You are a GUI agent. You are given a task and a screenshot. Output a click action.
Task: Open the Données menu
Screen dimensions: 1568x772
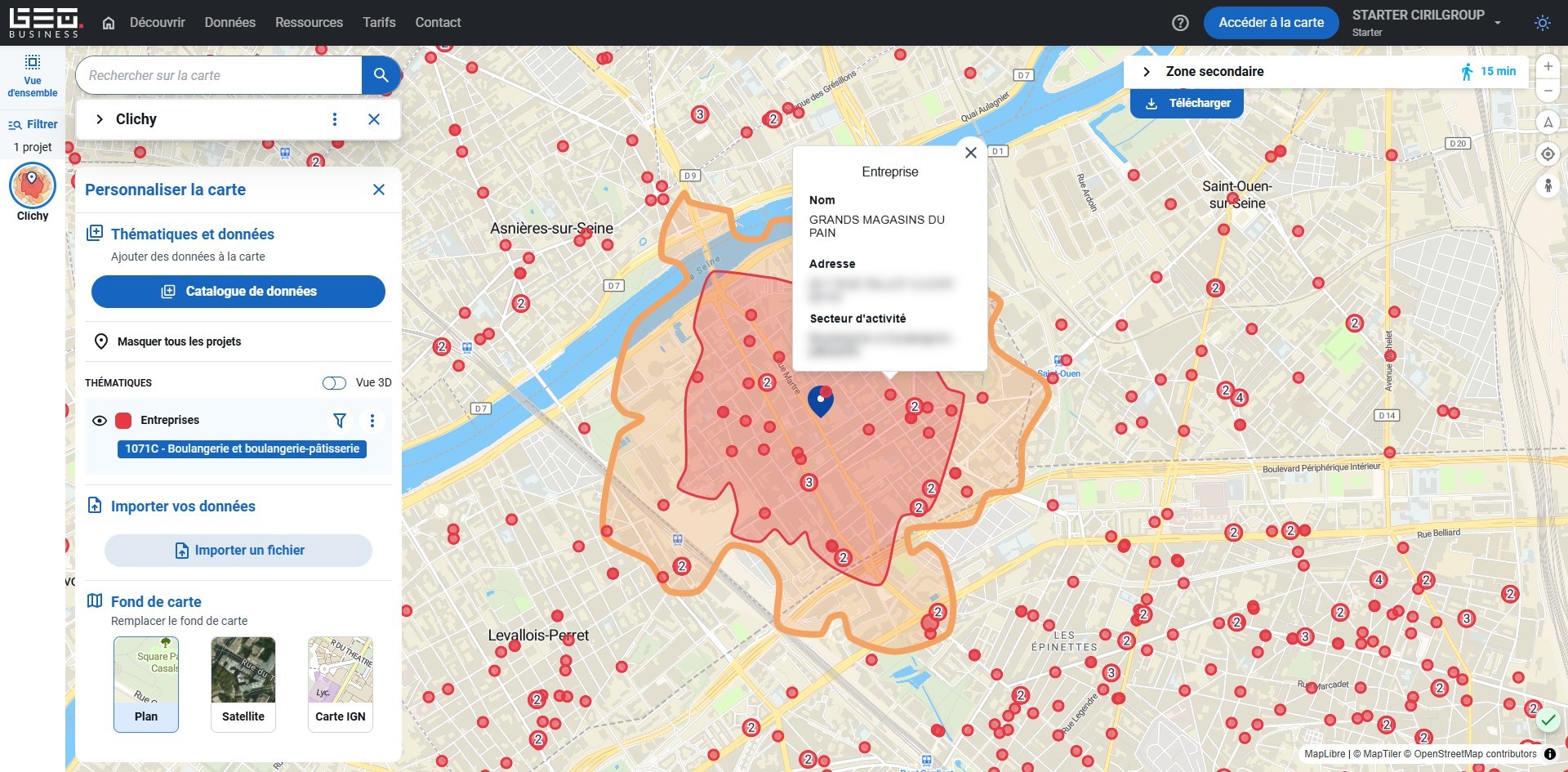click(x=229, y=23)
